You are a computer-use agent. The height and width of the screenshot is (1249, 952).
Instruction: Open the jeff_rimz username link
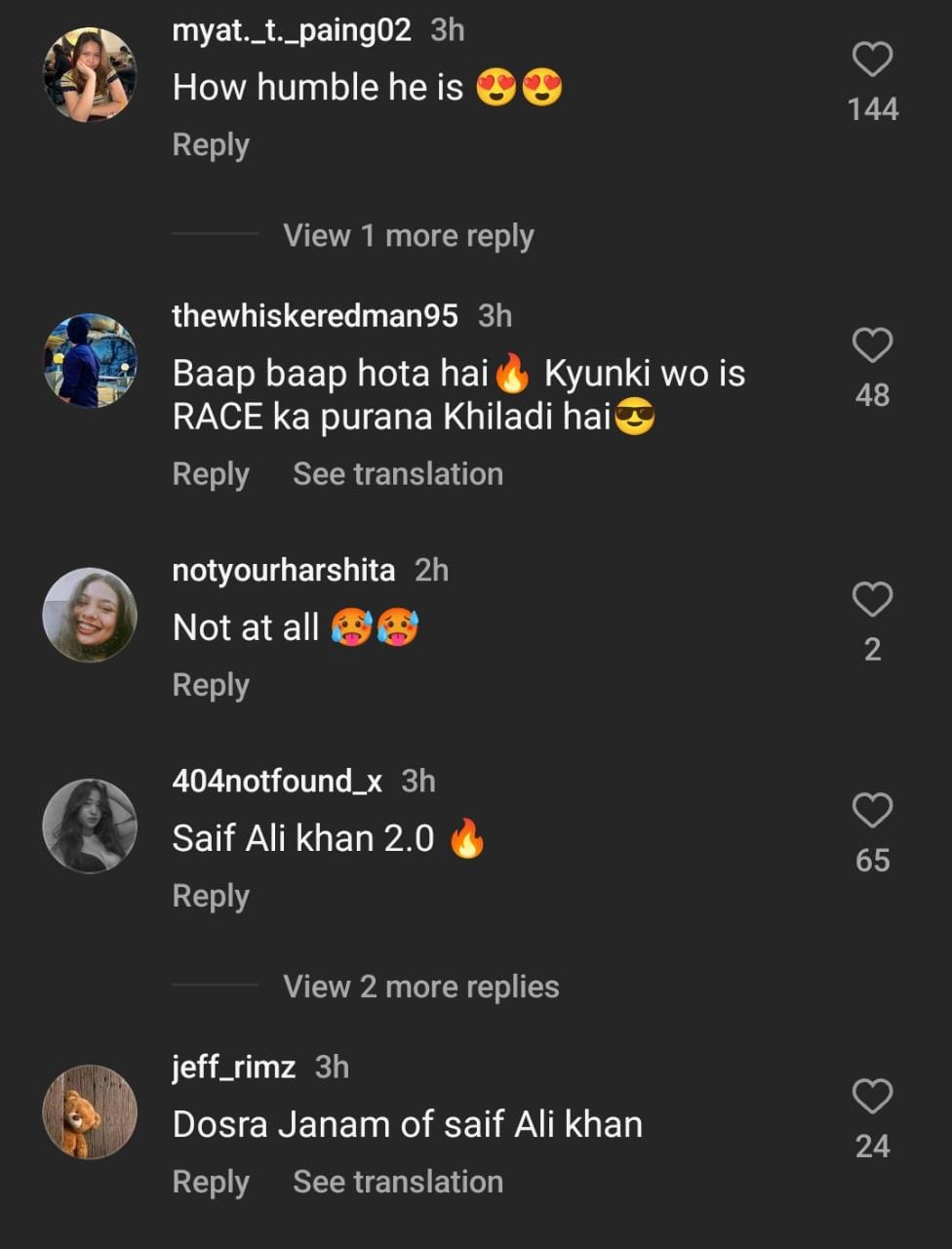click(233, 1068)
